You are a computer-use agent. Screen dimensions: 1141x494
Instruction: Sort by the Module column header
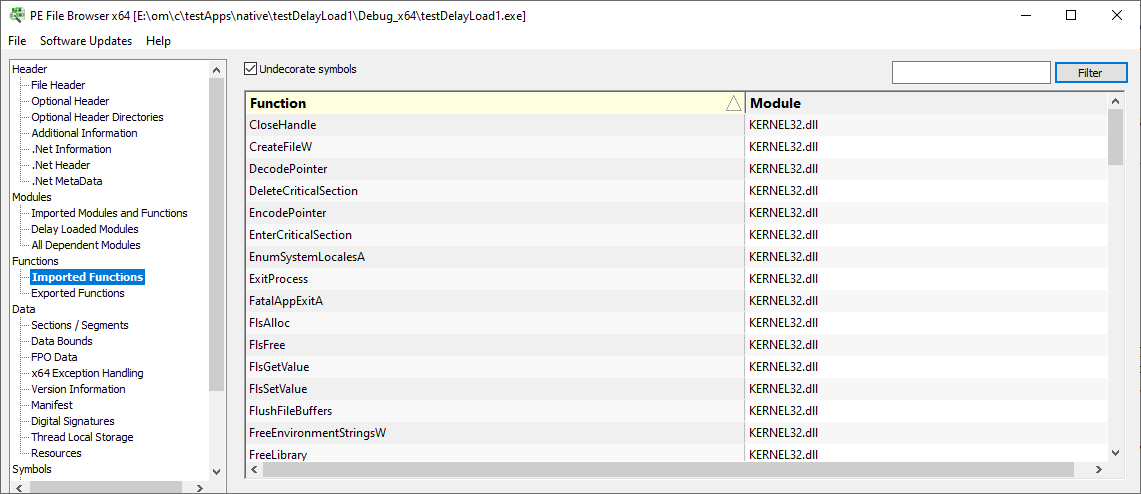tap(926, 103)
